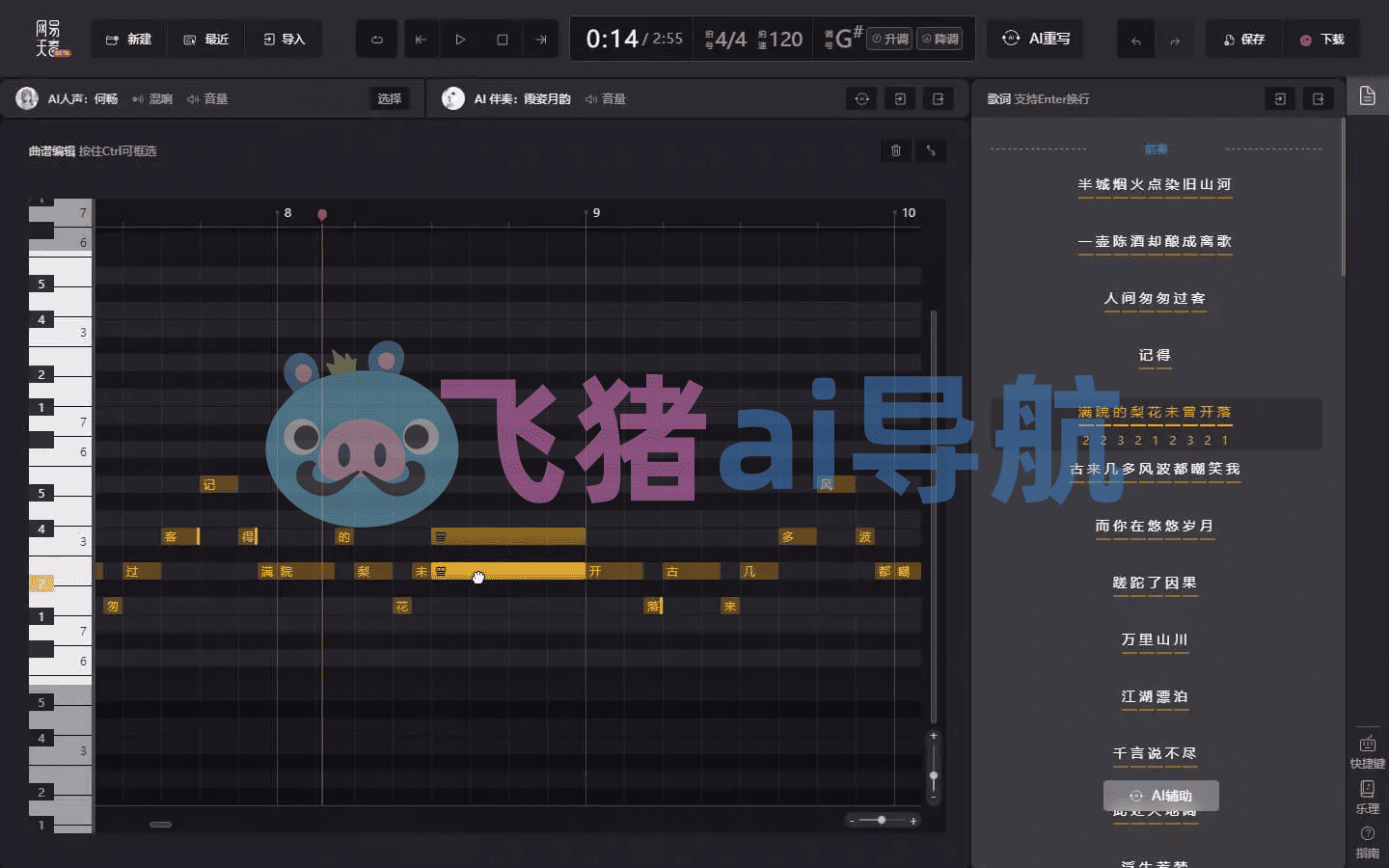Select the note labeled 古
Screen dimensions: 1389x868
tap(692, 571)
